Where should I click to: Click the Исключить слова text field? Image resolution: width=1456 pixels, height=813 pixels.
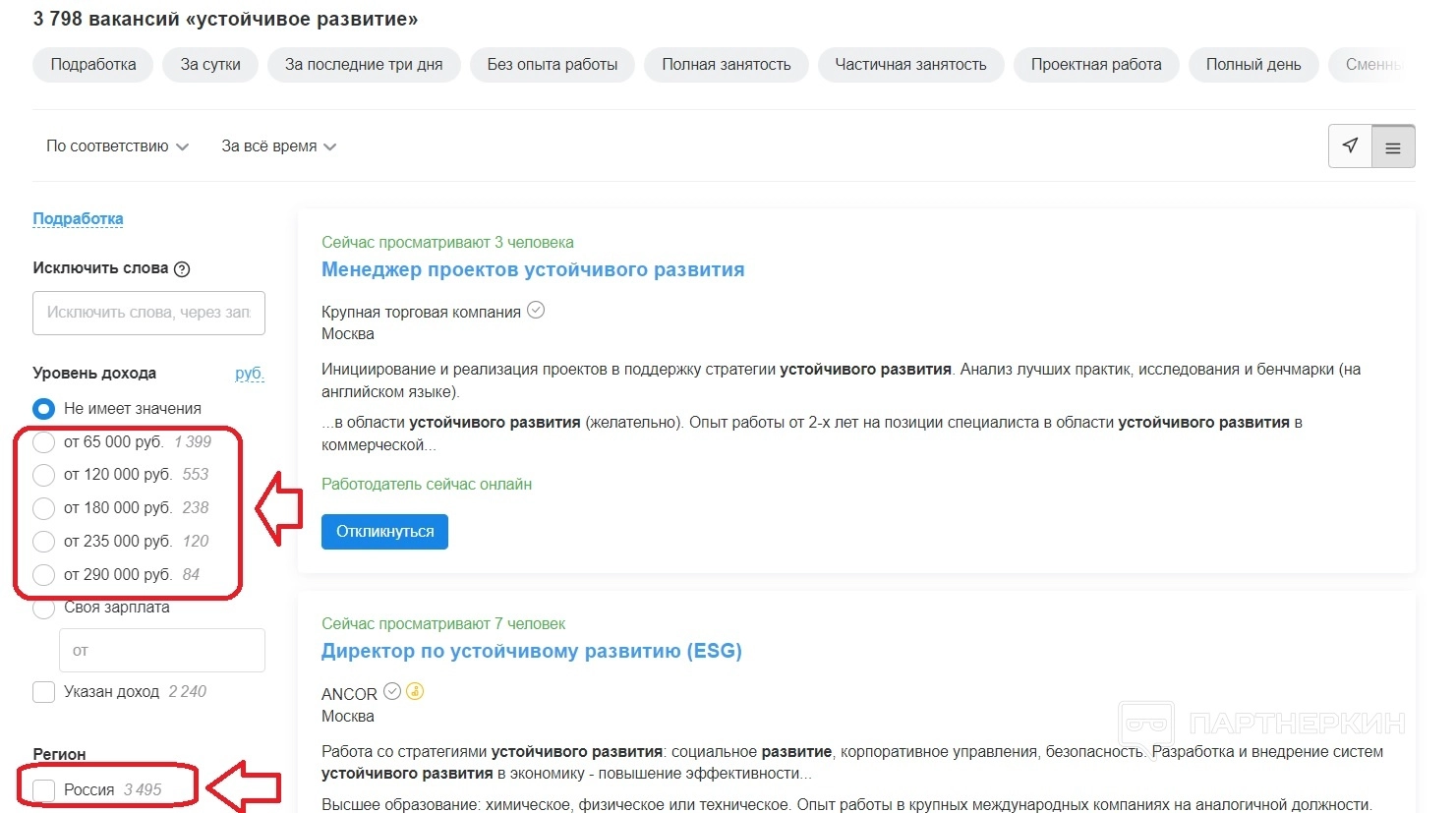(x=148, y=313)
